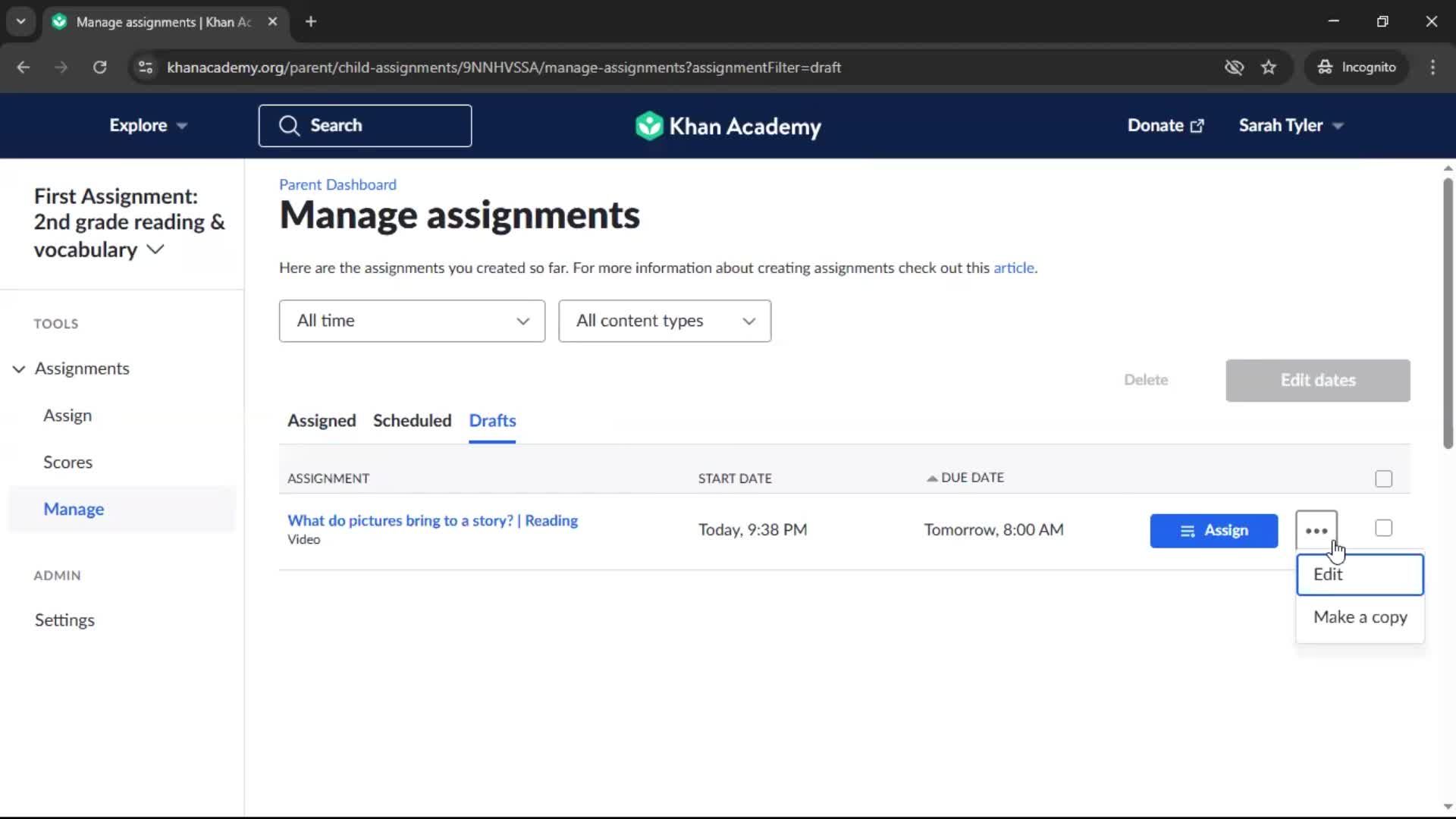Image resolution: width=1456 pixels, height=819 pixels.
Task: Sort by Due Date column arrow
Action: tap(932, 478)
